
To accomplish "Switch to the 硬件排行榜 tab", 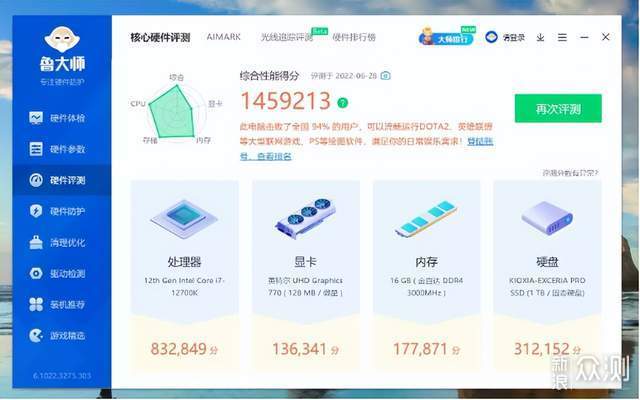I will (x=354, y=38).
